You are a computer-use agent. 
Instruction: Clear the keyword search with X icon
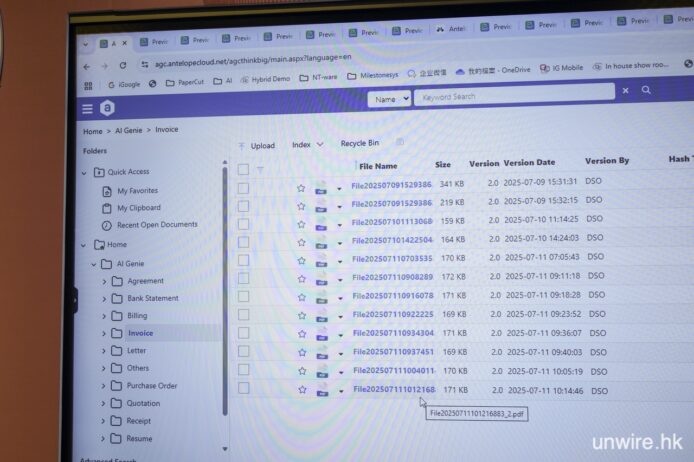(x=626, y=91)
